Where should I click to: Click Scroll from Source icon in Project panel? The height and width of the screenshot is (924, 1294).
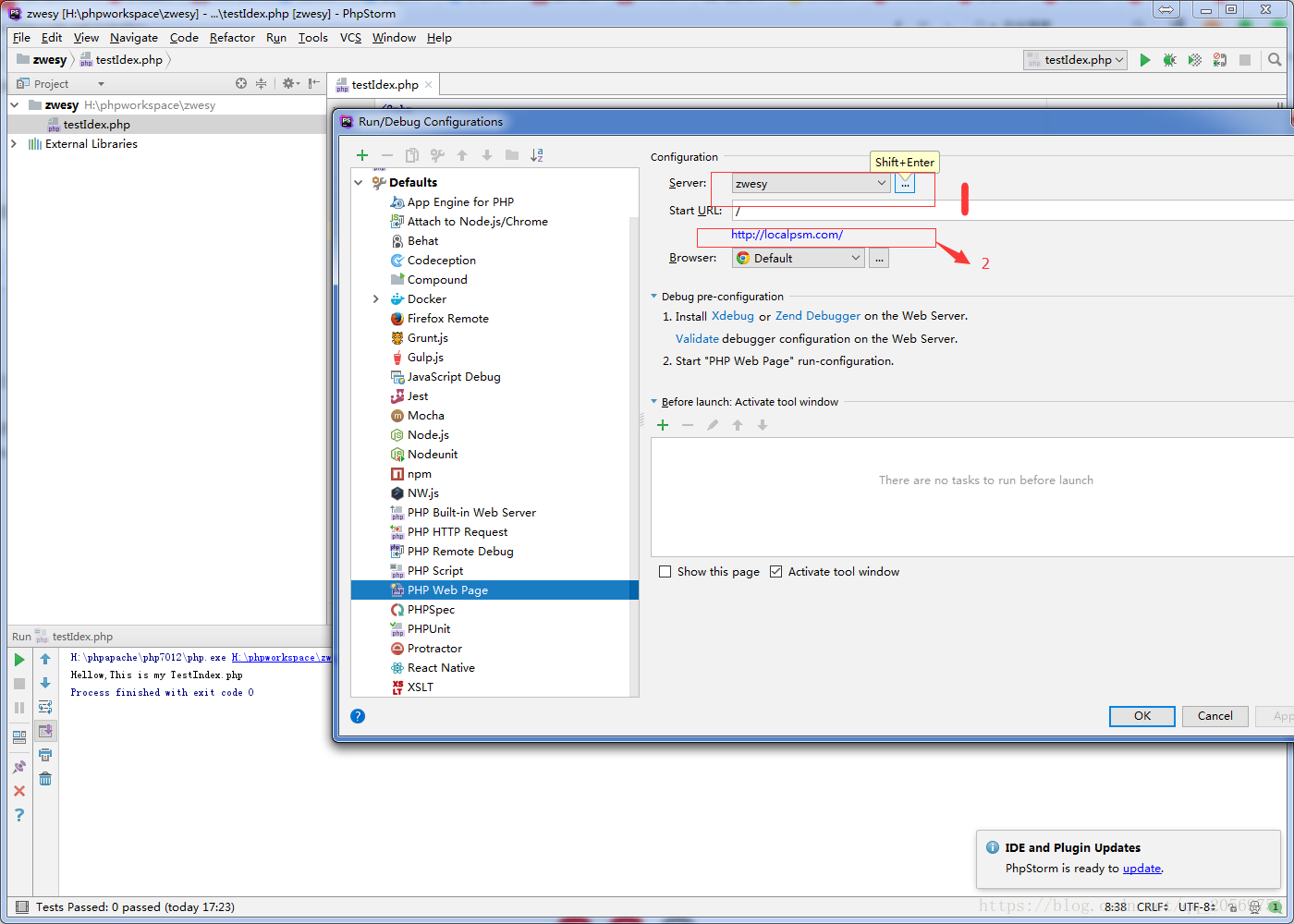click(x=241, y=83)
